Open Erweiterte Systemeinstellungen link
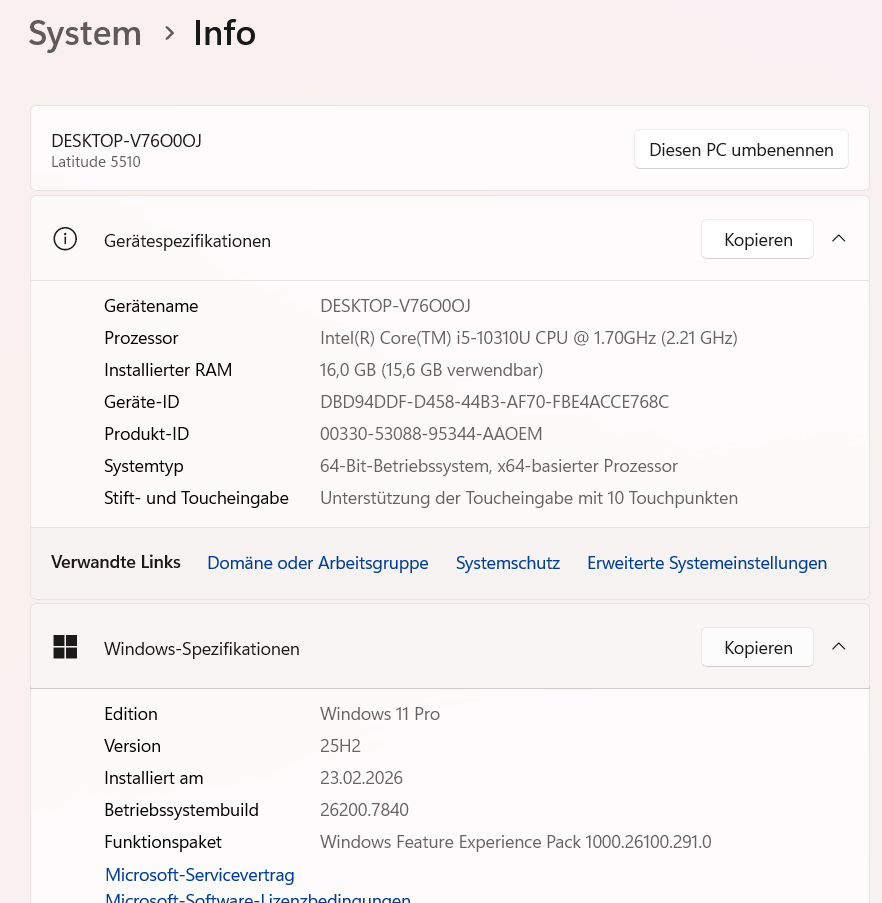Viewport: 882px width, 903px height. [707, 563]
